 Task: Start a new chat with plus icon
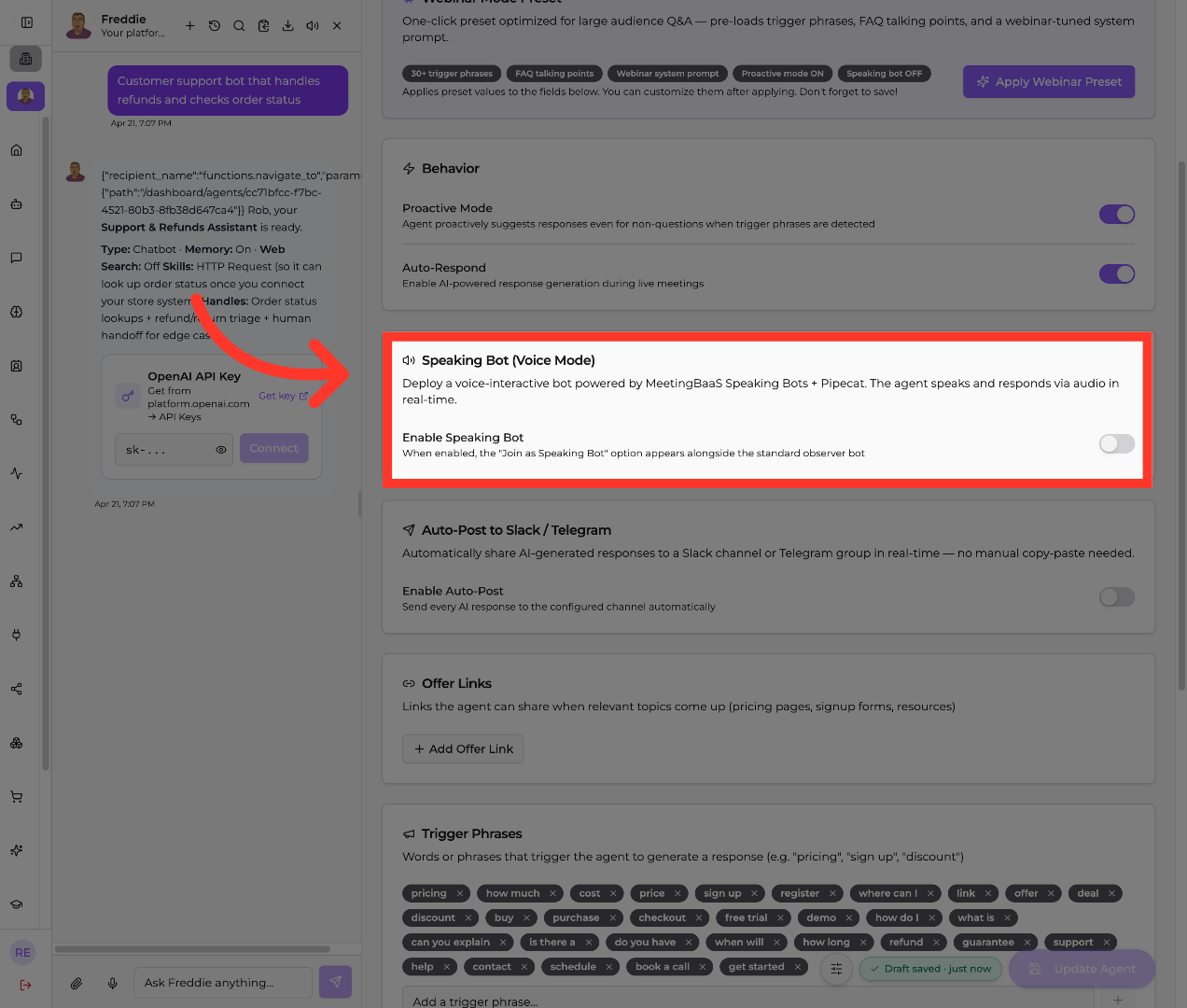point(189,26)
